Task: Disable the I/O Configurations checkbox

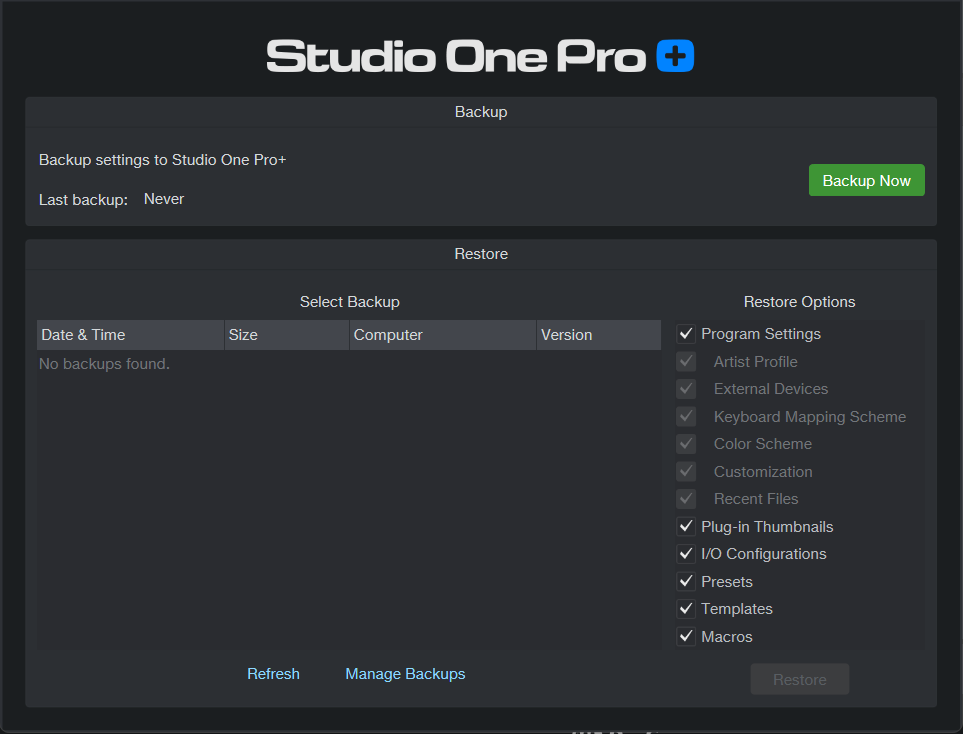Action: [686, 553]
